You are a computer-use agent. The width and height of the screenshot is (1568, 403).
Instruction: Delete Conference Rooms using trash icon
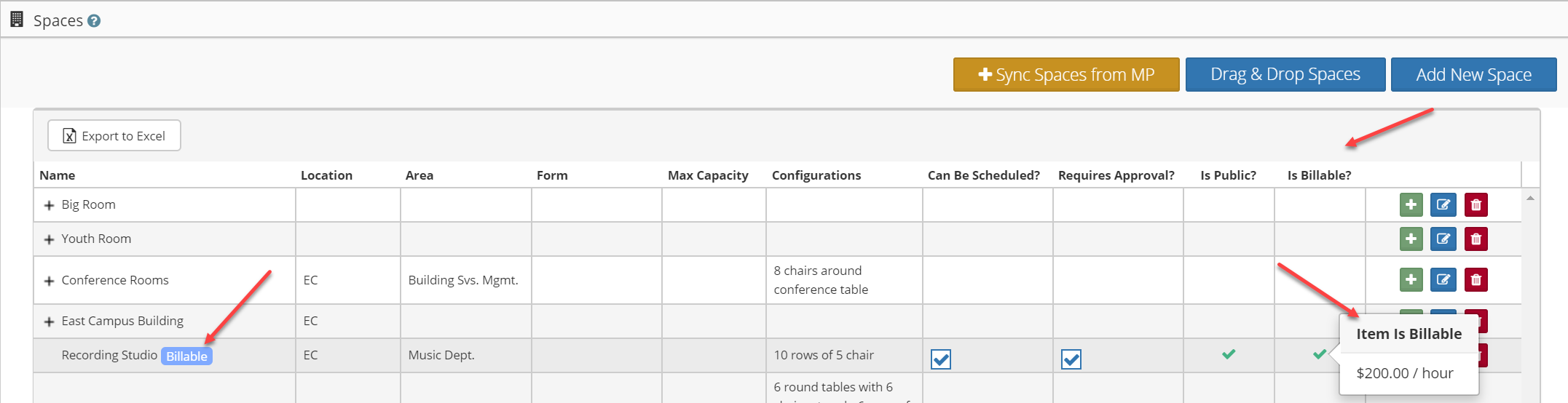coord(1476,279)
